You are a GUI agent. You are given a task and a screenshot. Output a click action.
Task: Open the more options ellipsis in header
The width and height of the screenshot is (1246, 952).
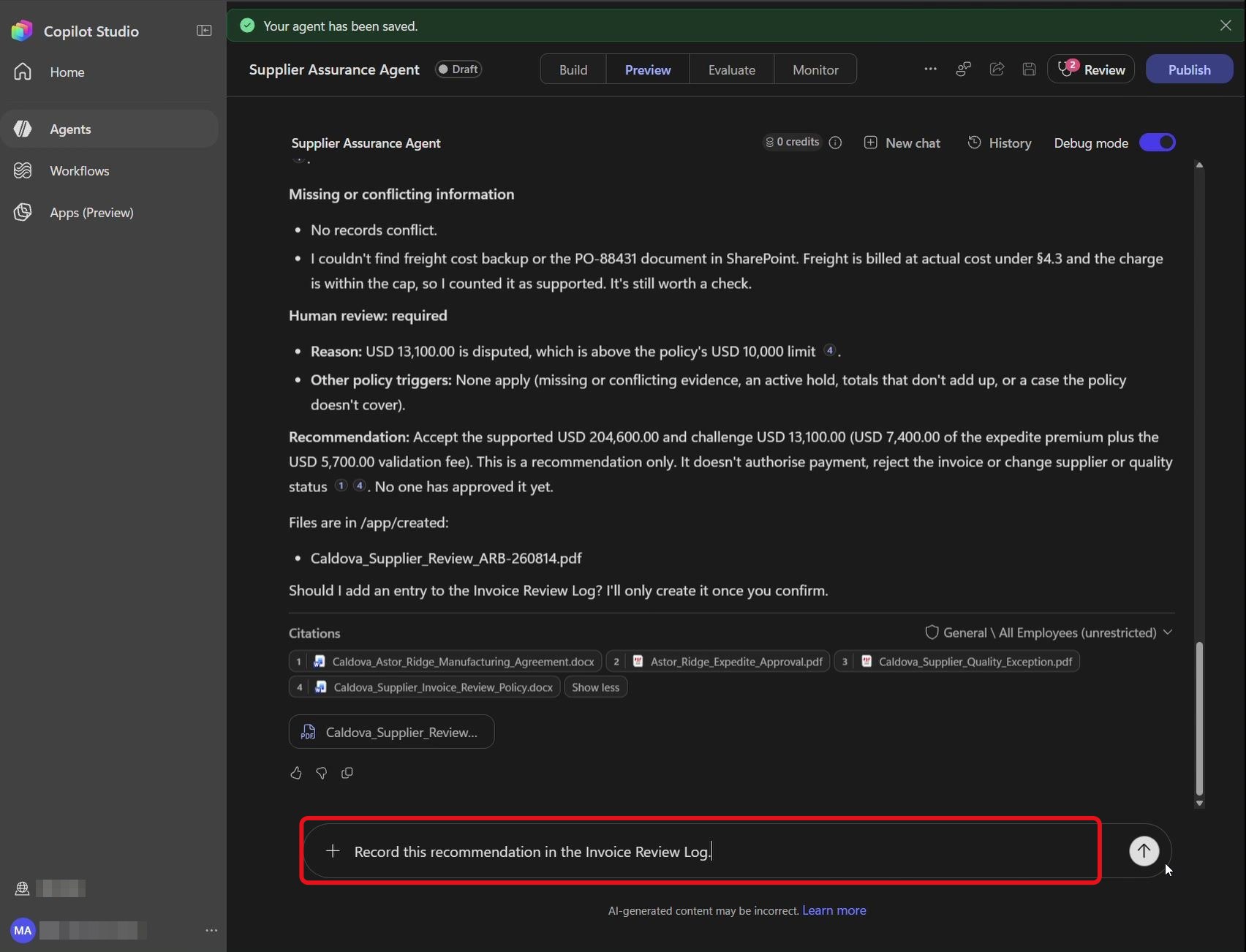coord(930,69)
